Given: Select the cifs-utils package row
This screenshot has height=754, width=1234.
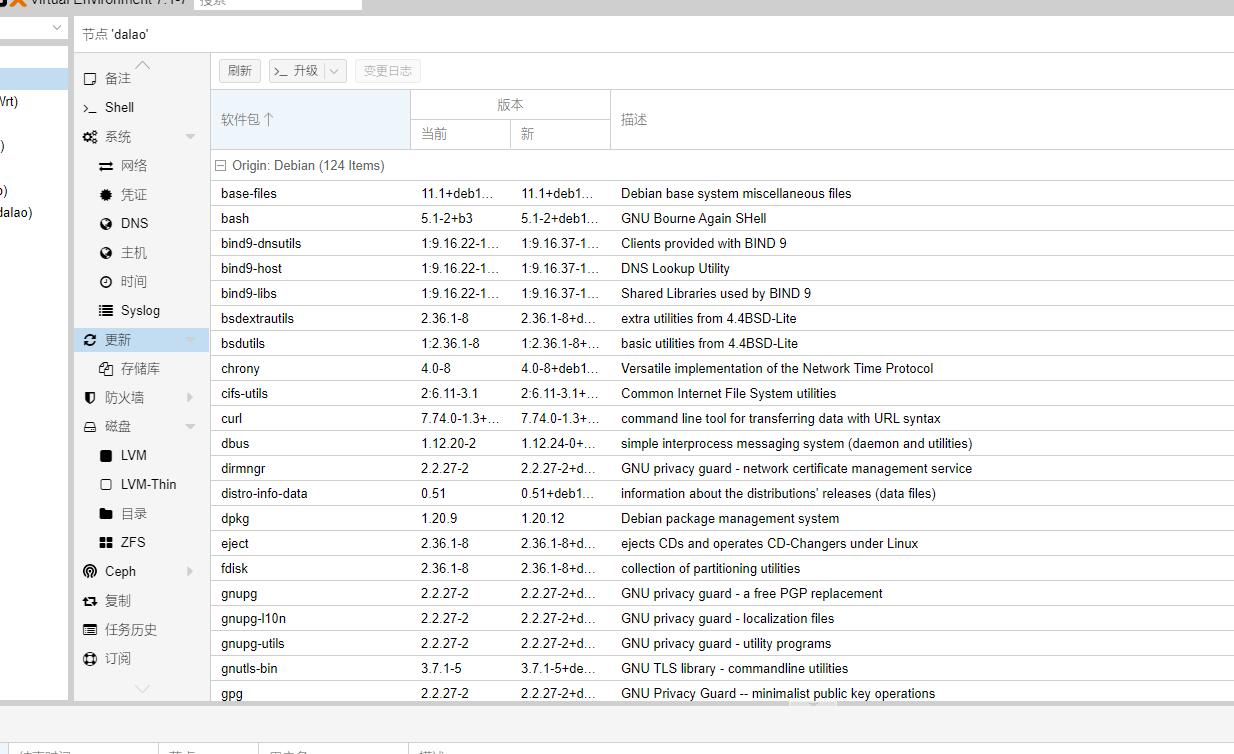Looking at the screenshot, I should coord(722,393).
